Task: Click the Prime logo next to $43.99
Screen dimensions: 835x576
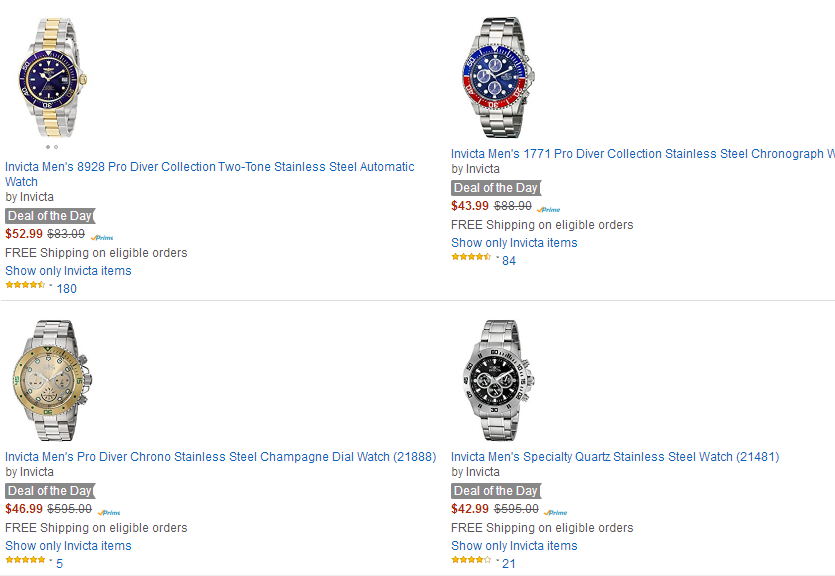Action: click(549, 209)
